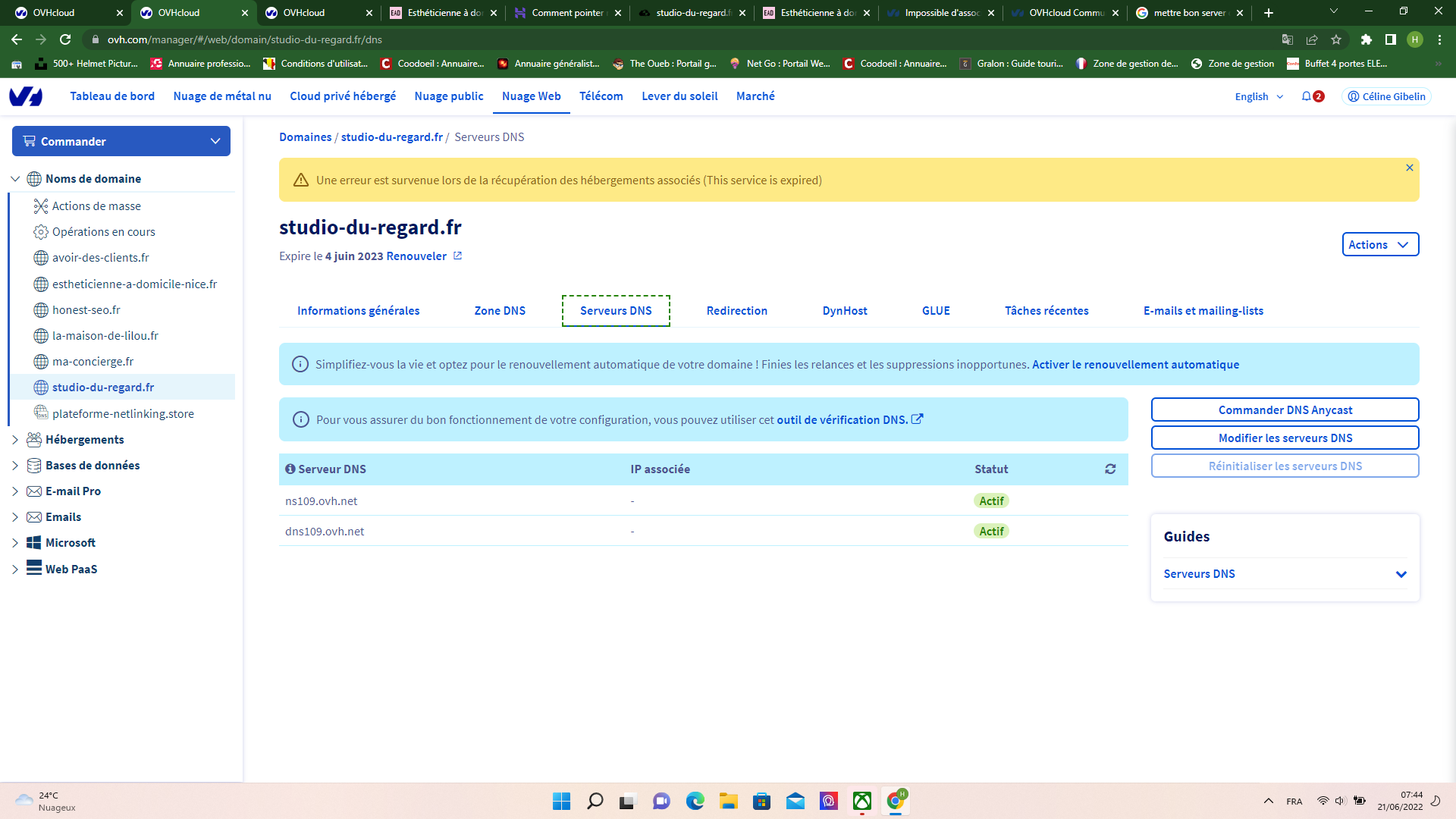Expand the Emails section

[15, 517]
